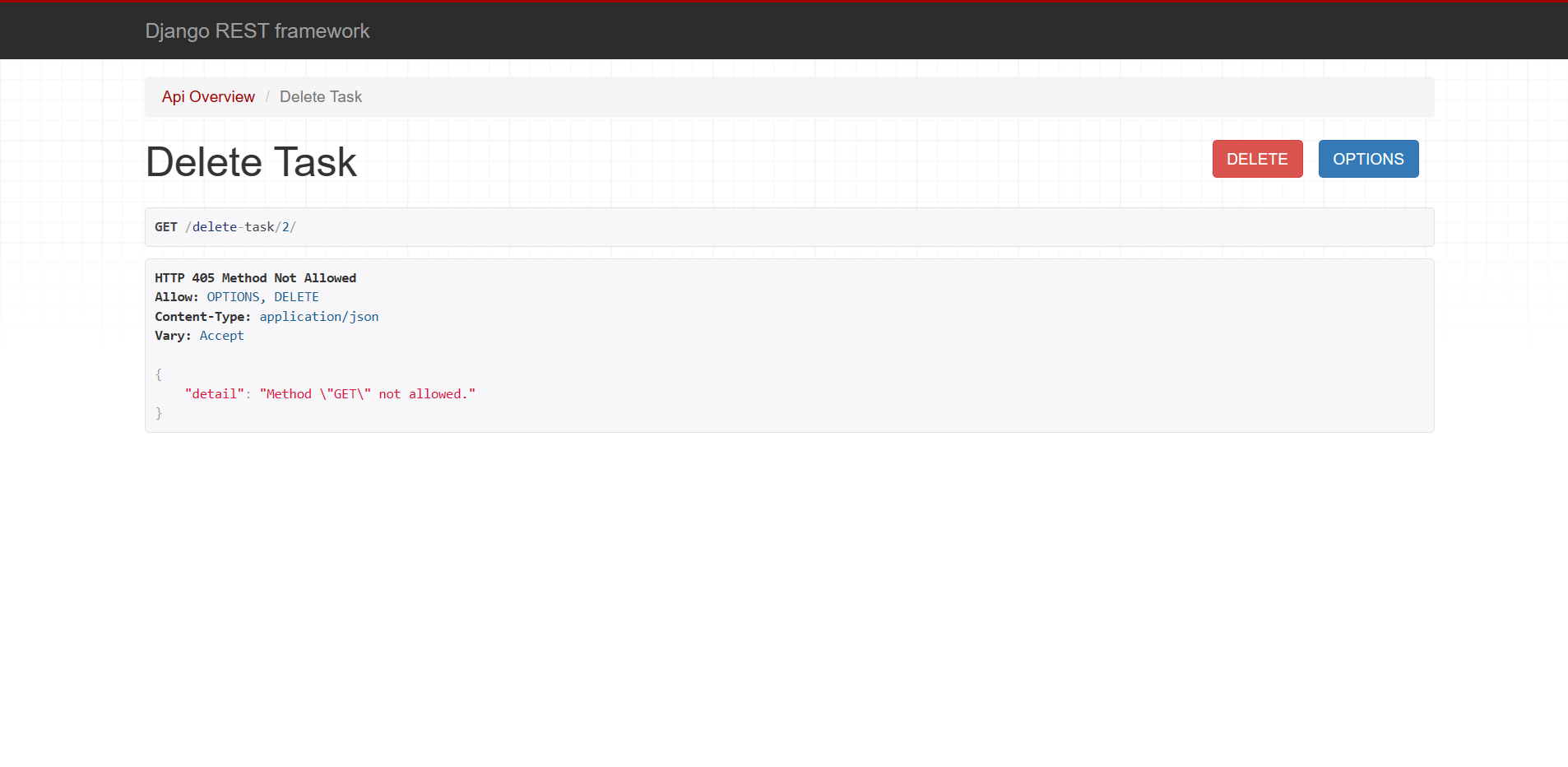Click the red DELETE button
1568x767 pixels.
click(1256, 159)
